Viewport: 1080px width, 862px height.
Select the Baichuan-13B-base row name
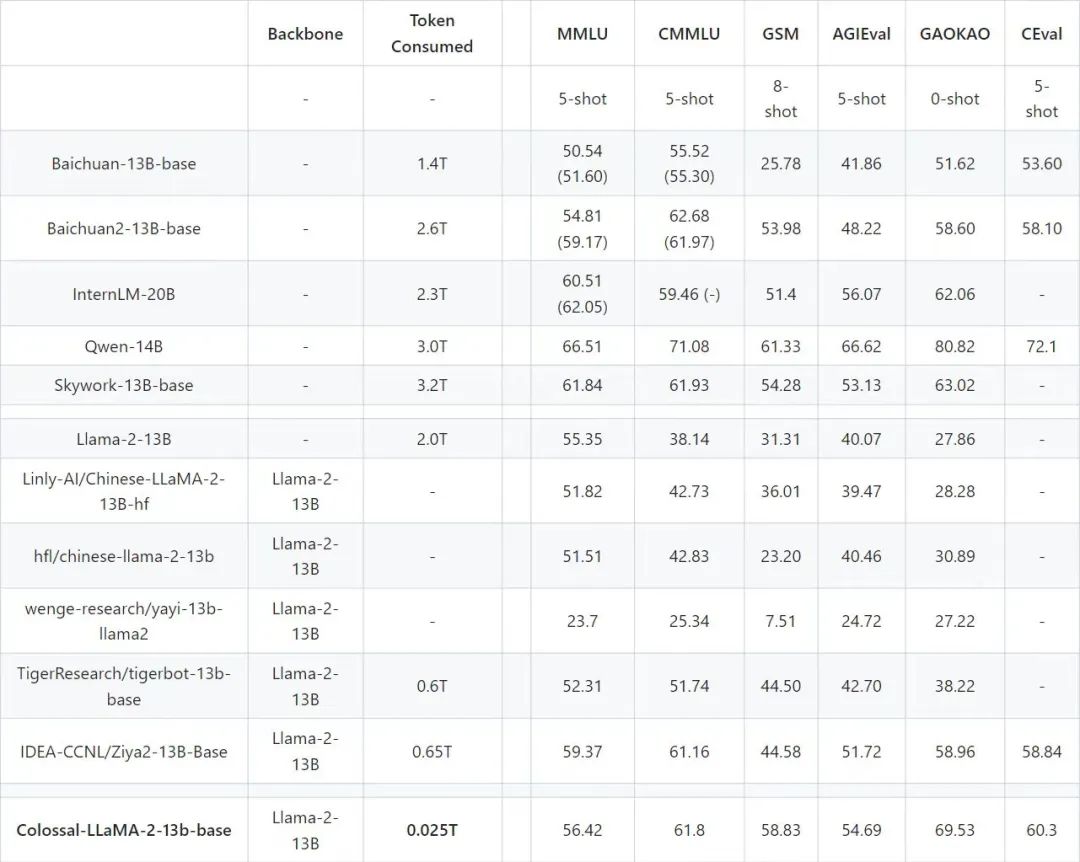click(x=124, y=163)
